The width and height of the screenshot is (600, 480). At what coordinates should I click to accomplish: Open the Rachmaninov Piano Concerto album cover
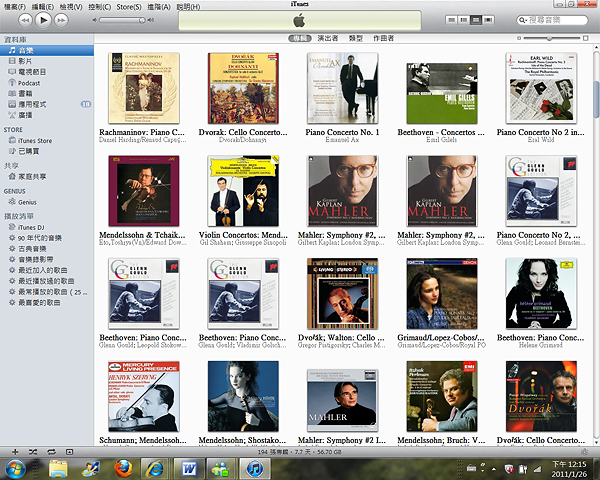click(x=143, y=88)
